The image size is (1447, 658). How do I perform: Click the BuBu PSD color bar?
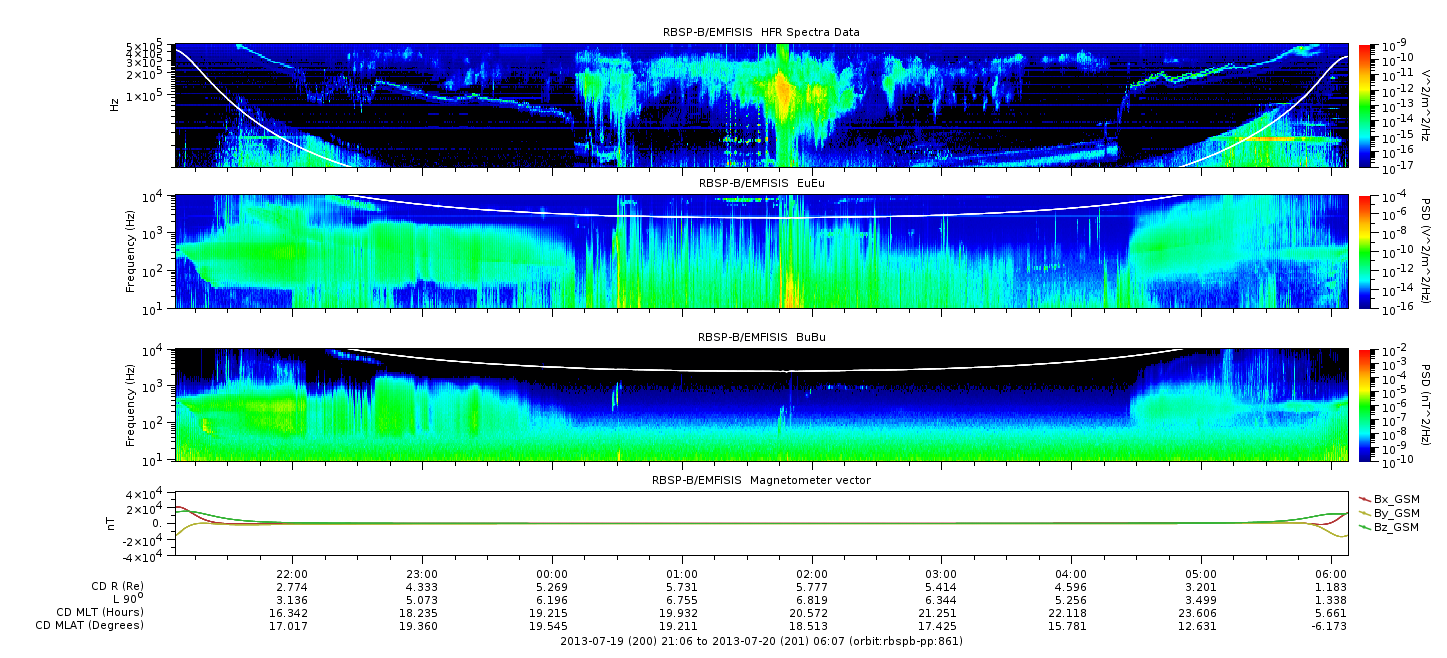pyautogui.click(x=1364, y=404)
